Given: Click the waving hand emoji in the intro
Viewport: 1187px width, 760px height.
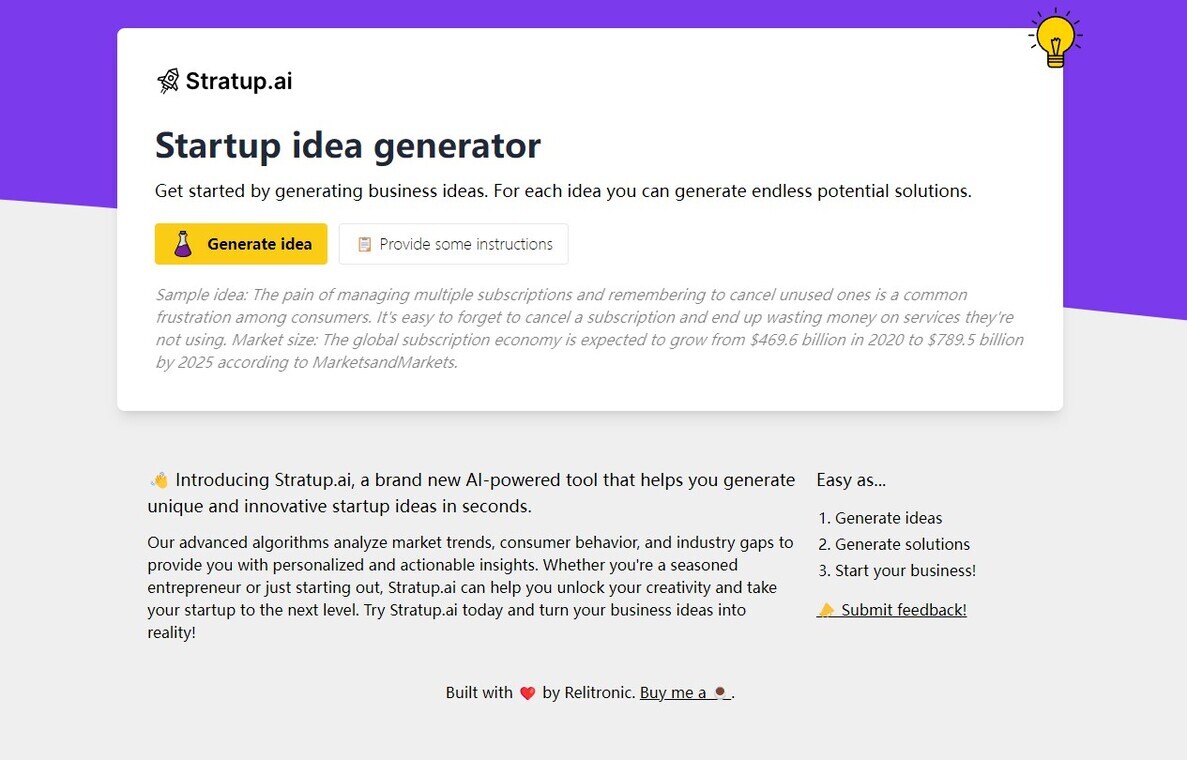Looking at the screenshot, I should [160, 479].
